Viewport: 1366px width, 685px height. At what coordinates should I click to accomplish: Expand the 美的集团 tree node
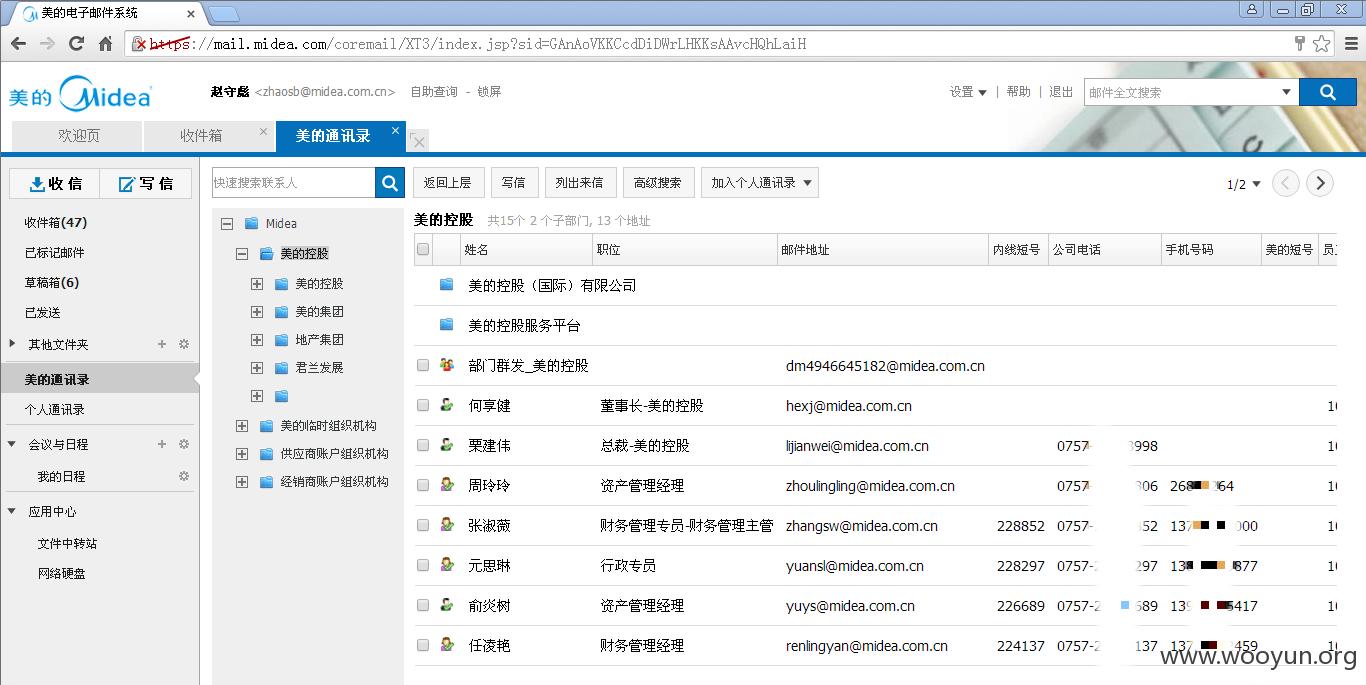click(x=257, y=312)
